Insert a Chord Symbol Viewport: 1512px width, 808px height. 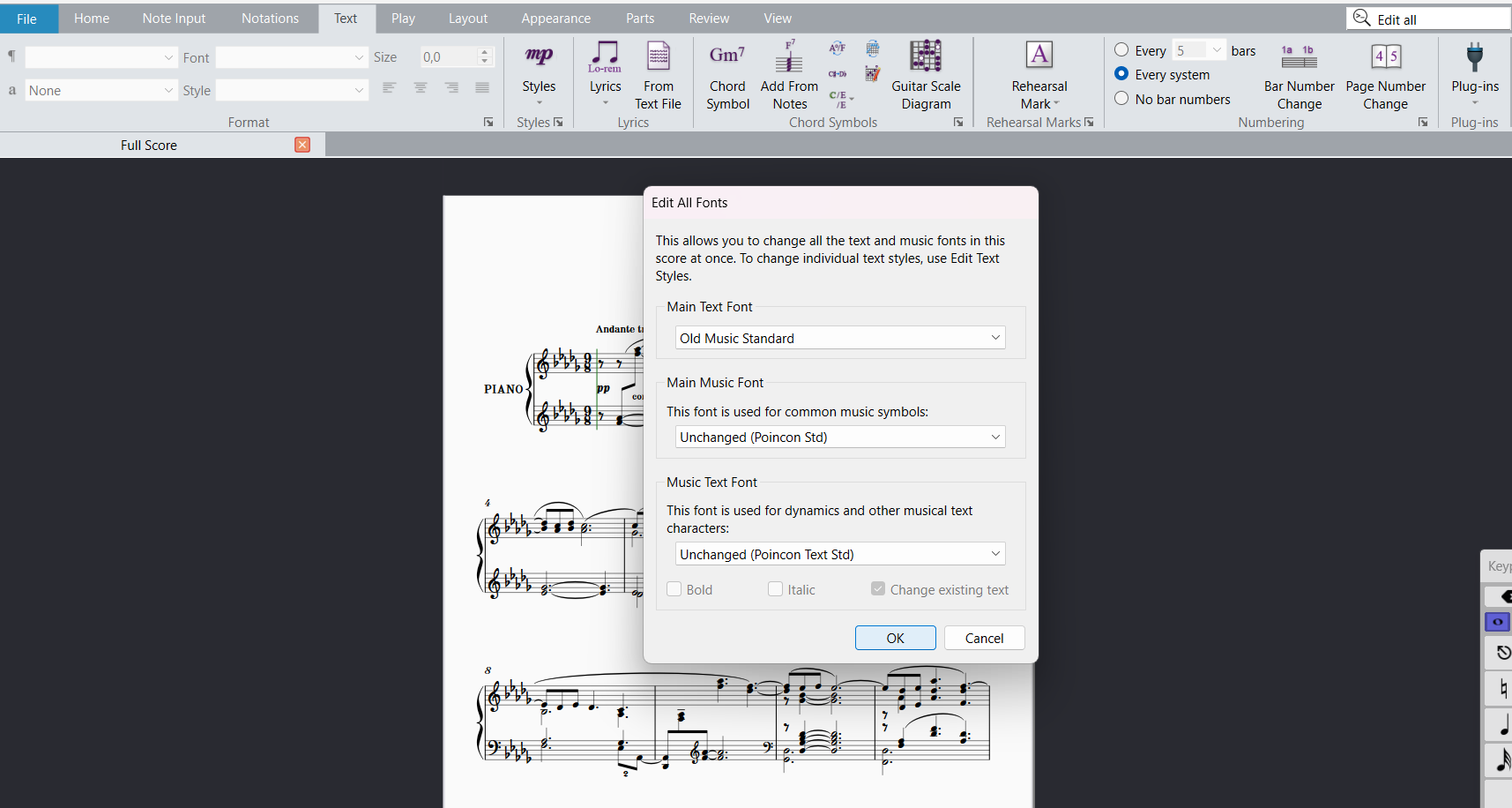click(727, 76)
